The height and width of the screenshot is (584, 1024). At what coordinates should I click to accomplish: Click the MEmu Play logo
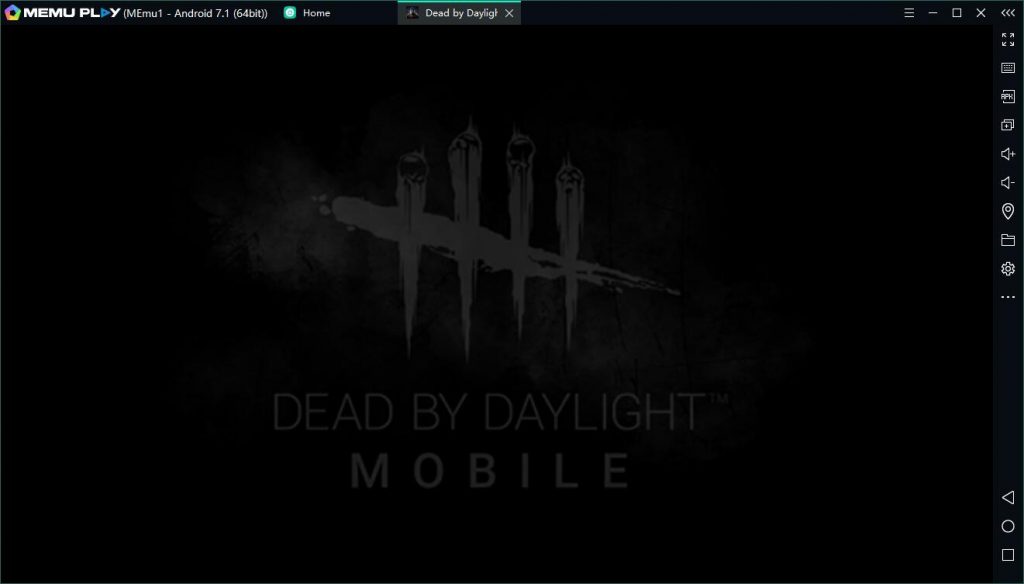(x=63, y=12)
